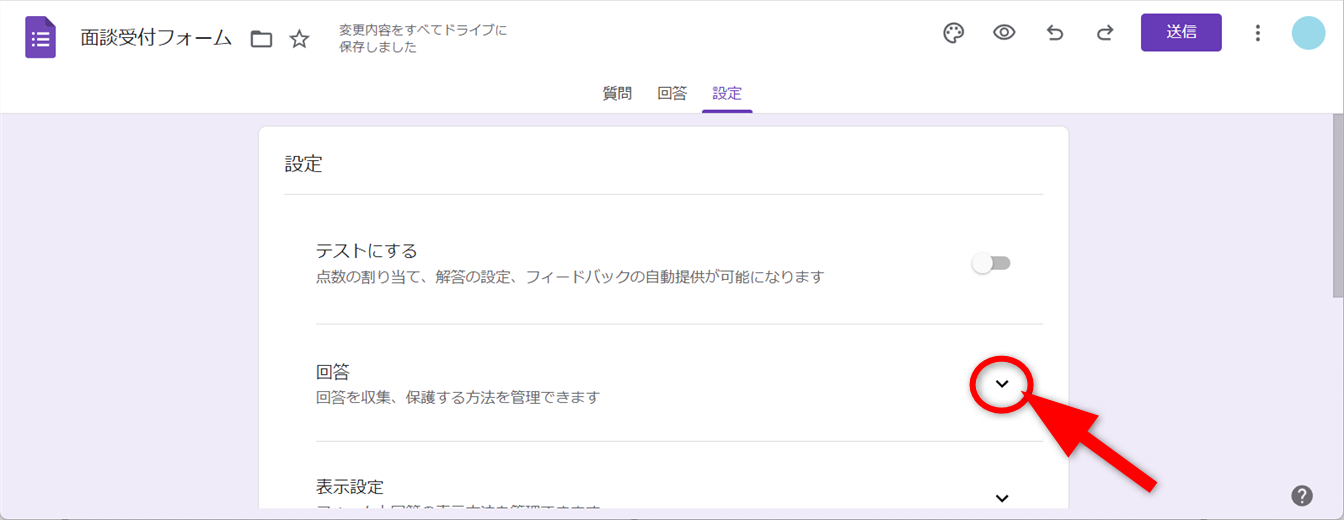The width and height of the screenshot is (1344, 520).
Task: Open the customize theme palette icon
Action: pyautogui.click(x=954, y=33)
